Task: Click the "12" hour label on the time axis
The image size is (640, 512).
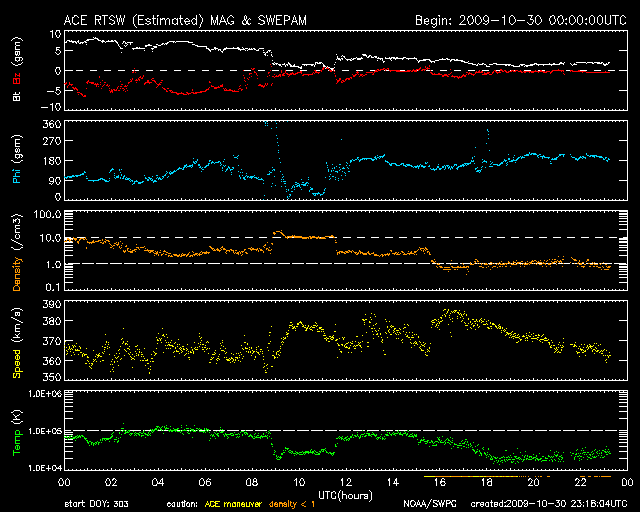Action: [x=346, y=483]
